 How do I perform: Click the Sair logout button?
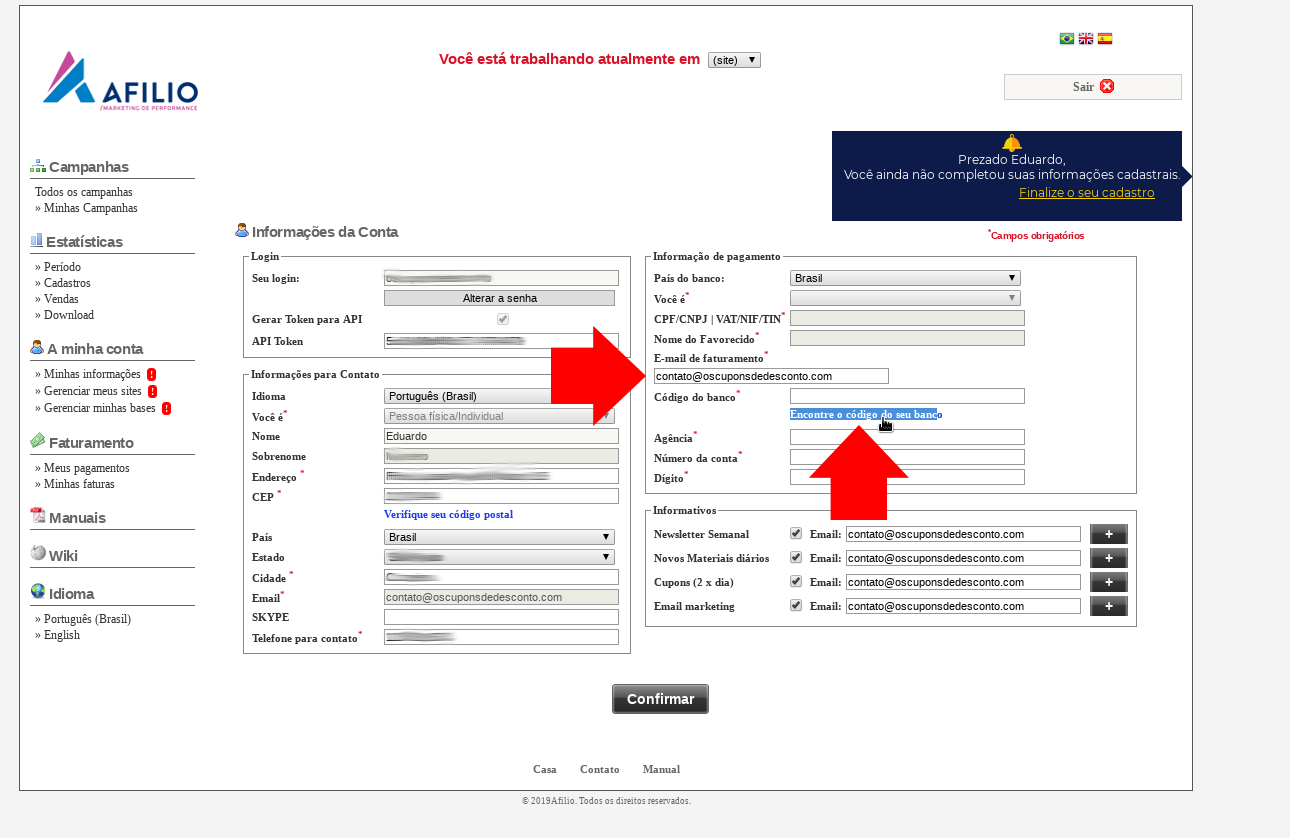(x=1093, y=87)
